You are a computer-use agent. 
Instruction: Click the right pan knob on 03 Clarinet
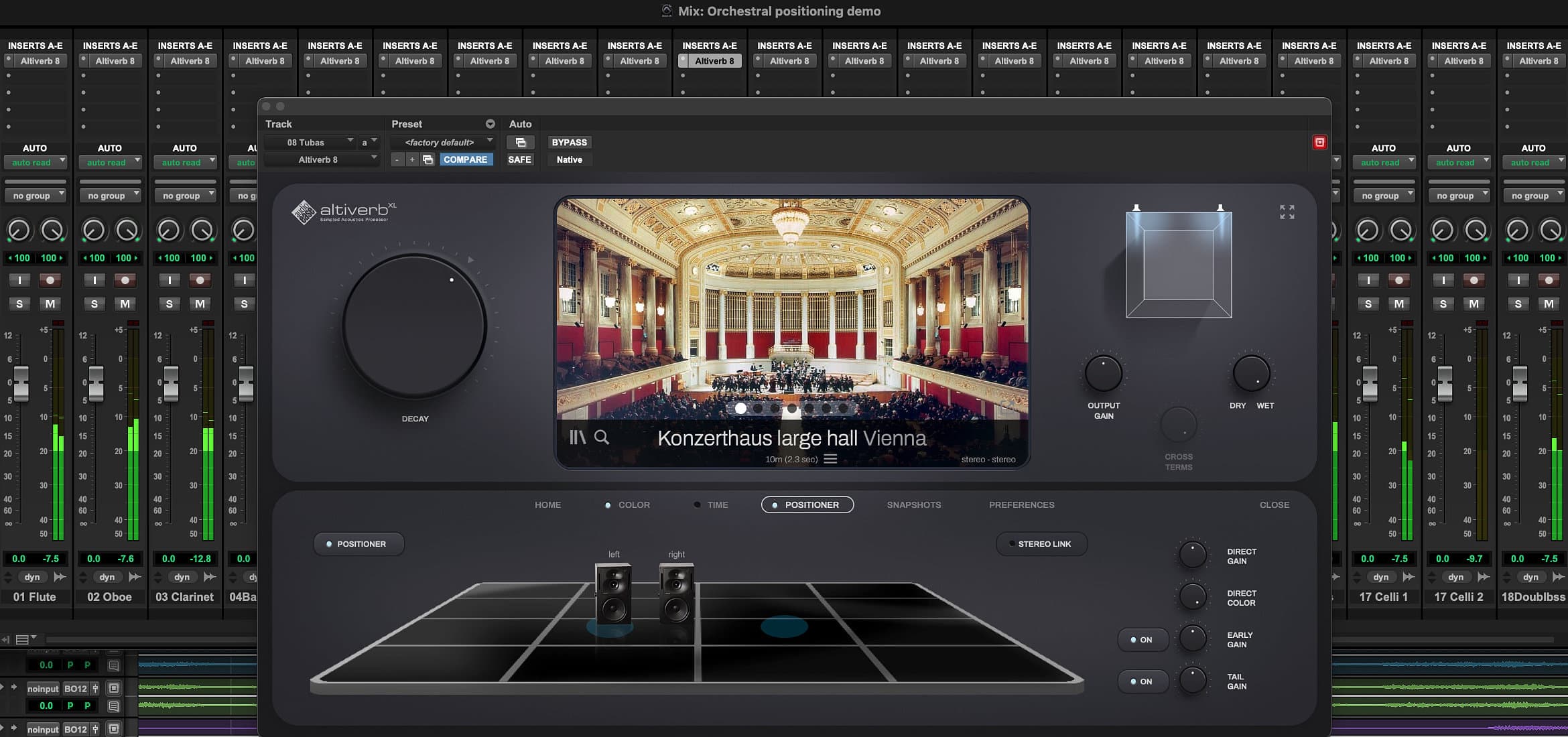tap(202, 230)
